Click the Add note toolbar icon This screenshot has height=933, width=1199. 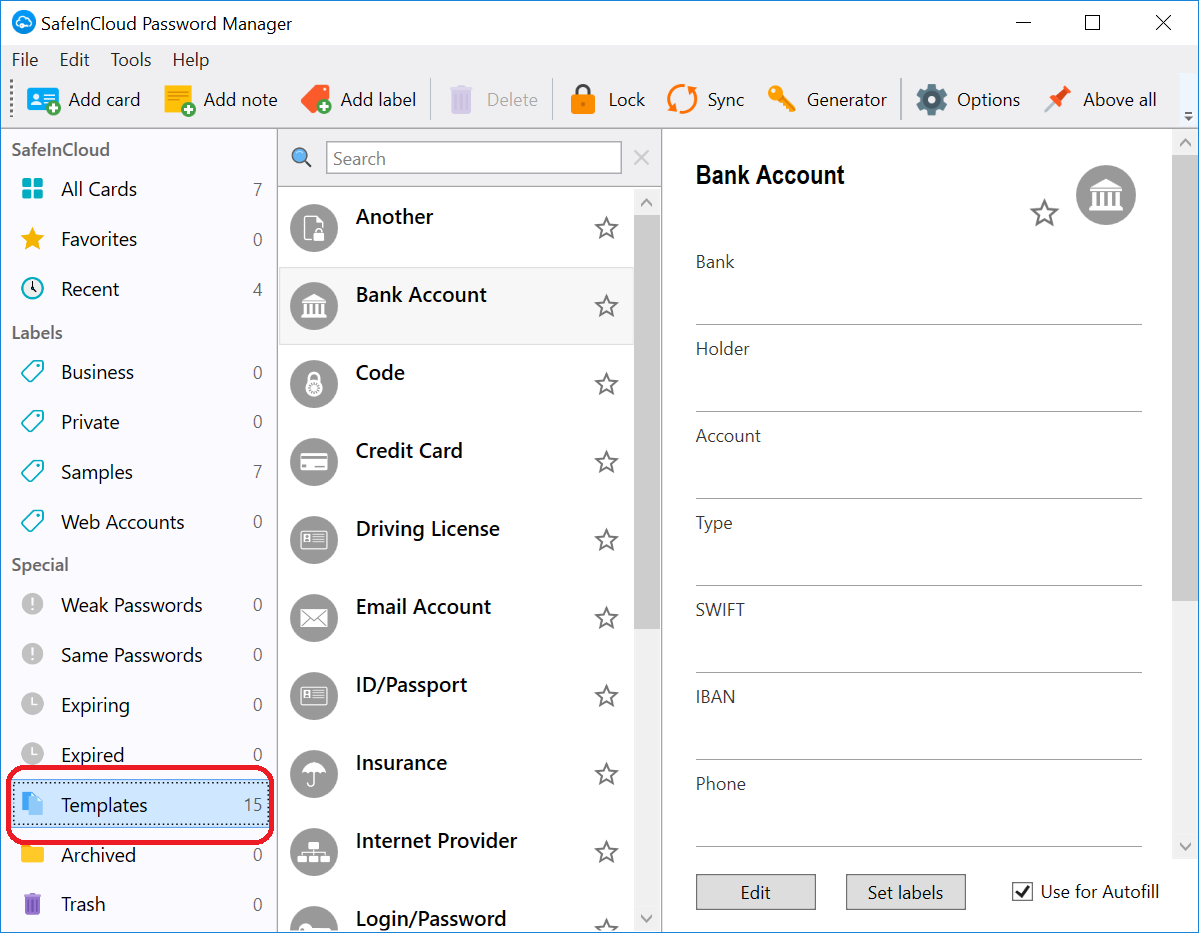click(180, 100)
